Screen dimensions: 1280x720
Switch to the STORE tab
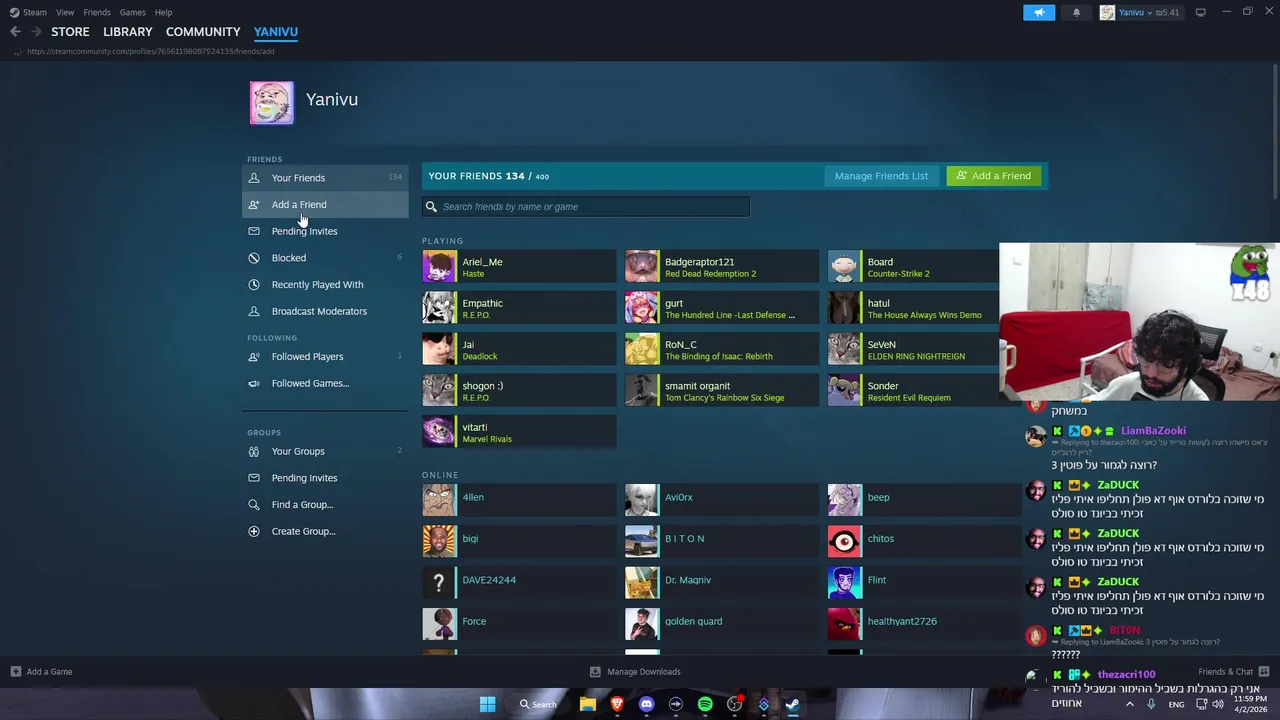coord(70,32)
